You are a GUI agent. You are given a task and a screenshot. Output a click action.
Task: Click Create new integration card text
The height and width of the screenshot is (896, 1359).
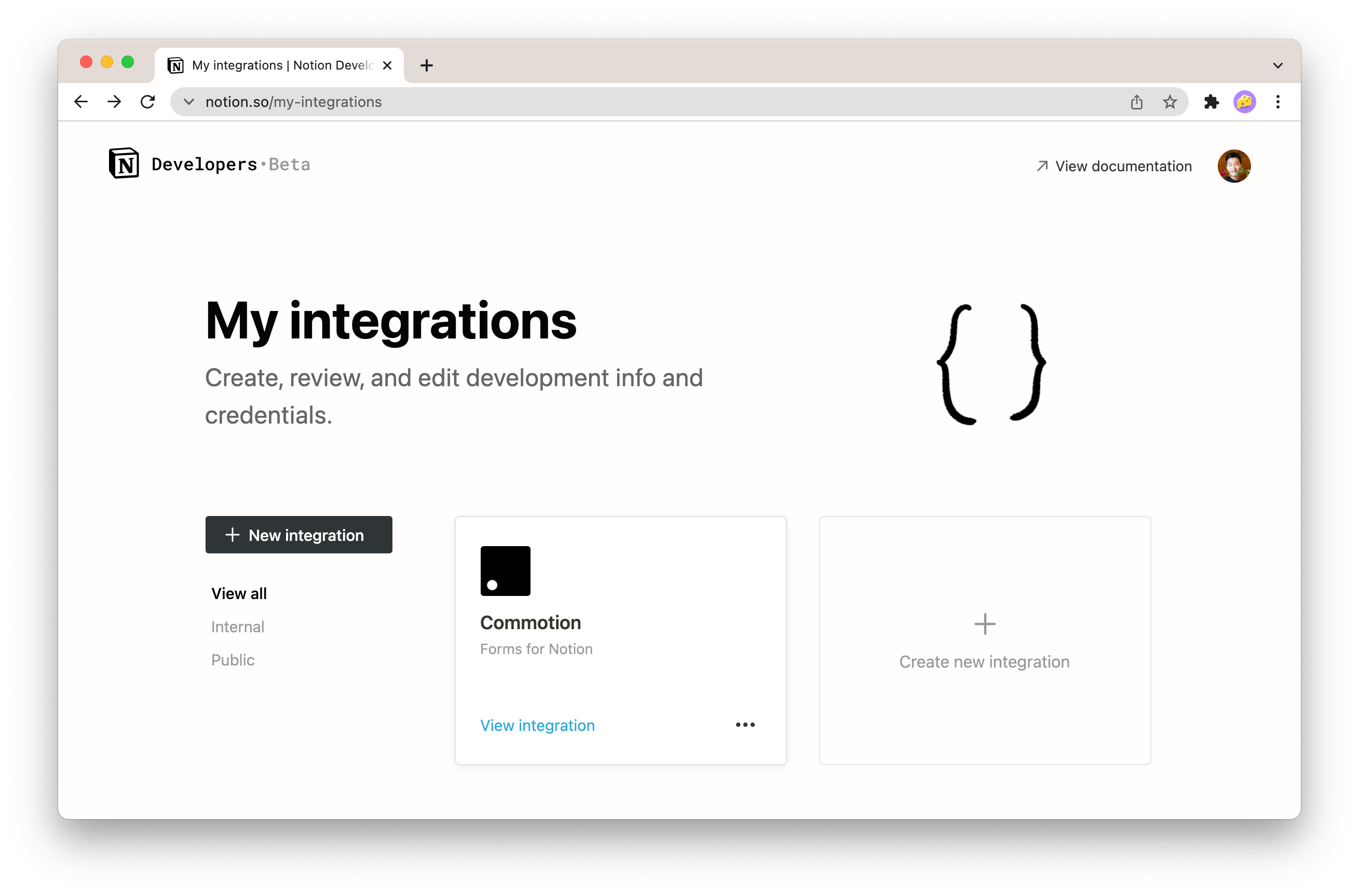[985, 662]
